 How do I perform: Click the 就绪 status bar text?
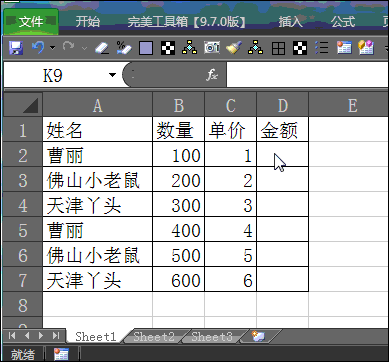[23, 355]
